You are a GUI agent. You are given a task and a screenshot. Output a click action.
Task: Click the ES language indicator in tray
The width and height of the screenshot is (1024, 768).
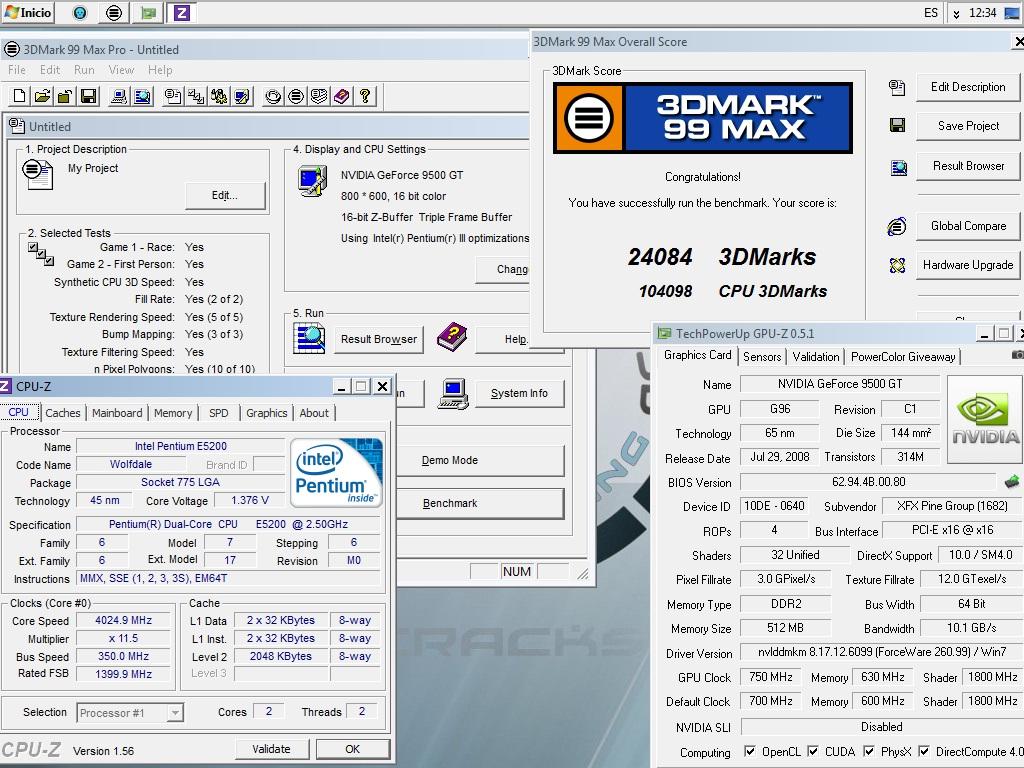(x=931, y=13)
